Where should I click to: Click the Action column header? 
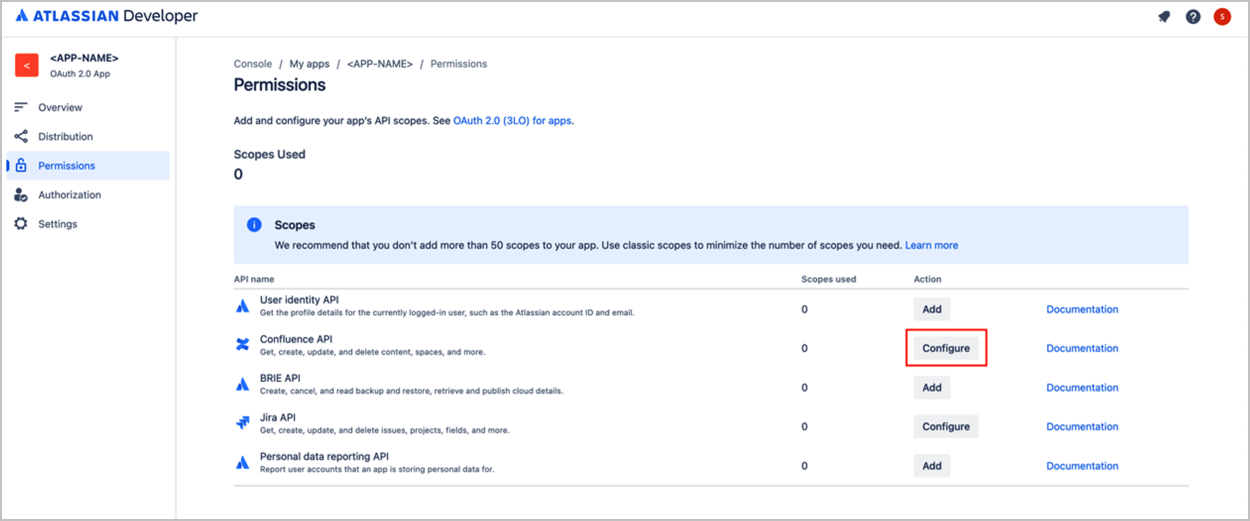pyautogui.click(x=928, y=279)
